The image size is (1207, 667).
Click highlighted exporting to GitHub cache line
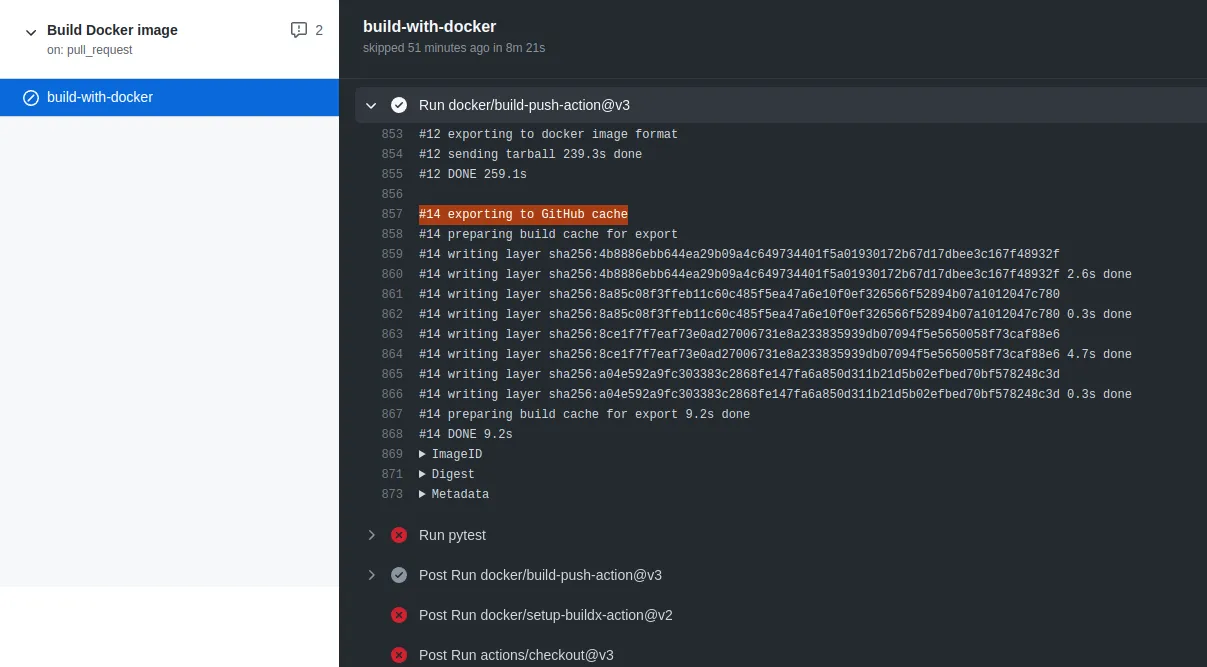point(523,214)
